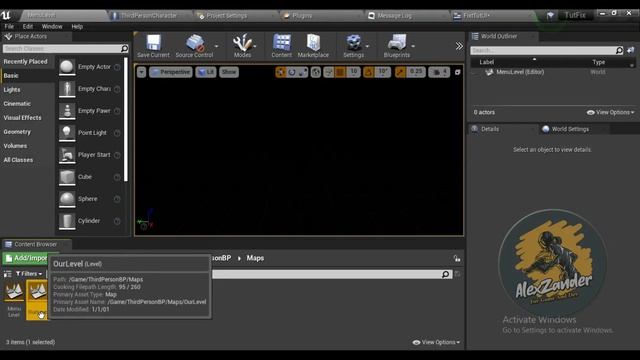Click the Blueprints toolbar icon
This screenshot has height=360, width=640.
[x=397, y=46]
